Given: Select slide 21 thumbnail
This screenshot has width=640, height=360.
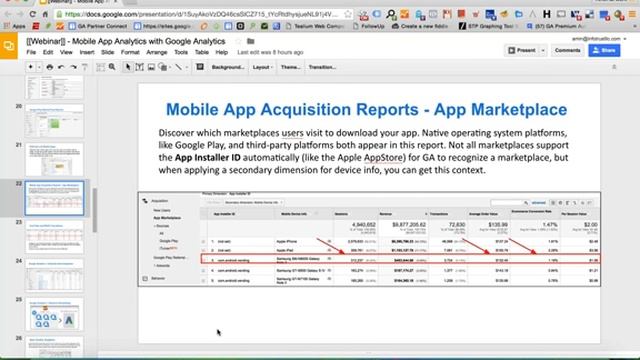Looking at the screenshot, I should (54, 159).
